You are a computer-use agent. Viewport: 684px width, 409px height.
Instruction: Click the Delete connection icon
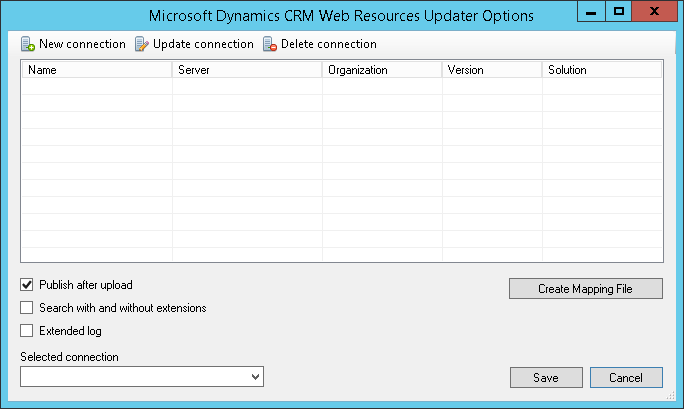(270, 44)
